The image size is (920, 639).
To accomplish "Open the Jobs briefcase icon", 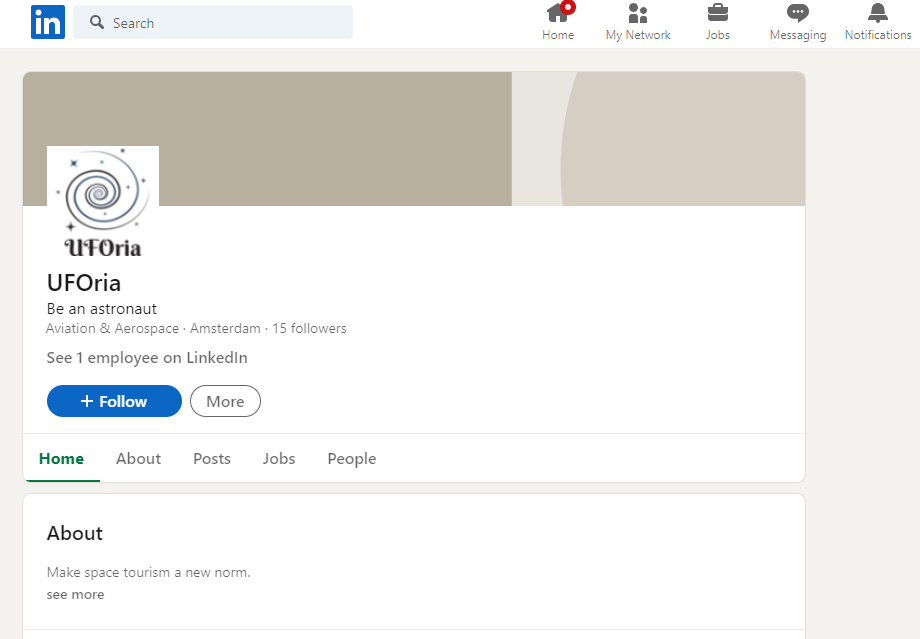I will [x=718, y=12].
